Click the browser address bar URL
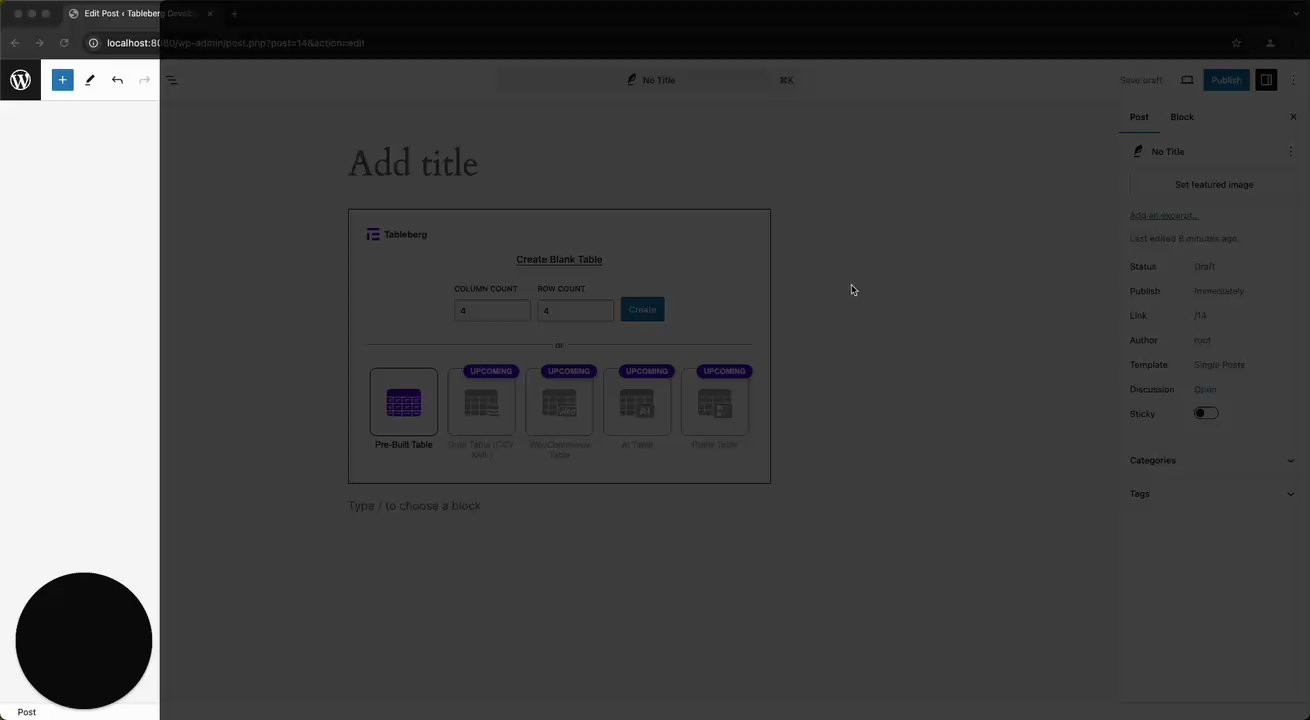Image resolution: width=1310 pixels, height=720 pixels. (236, 43)
